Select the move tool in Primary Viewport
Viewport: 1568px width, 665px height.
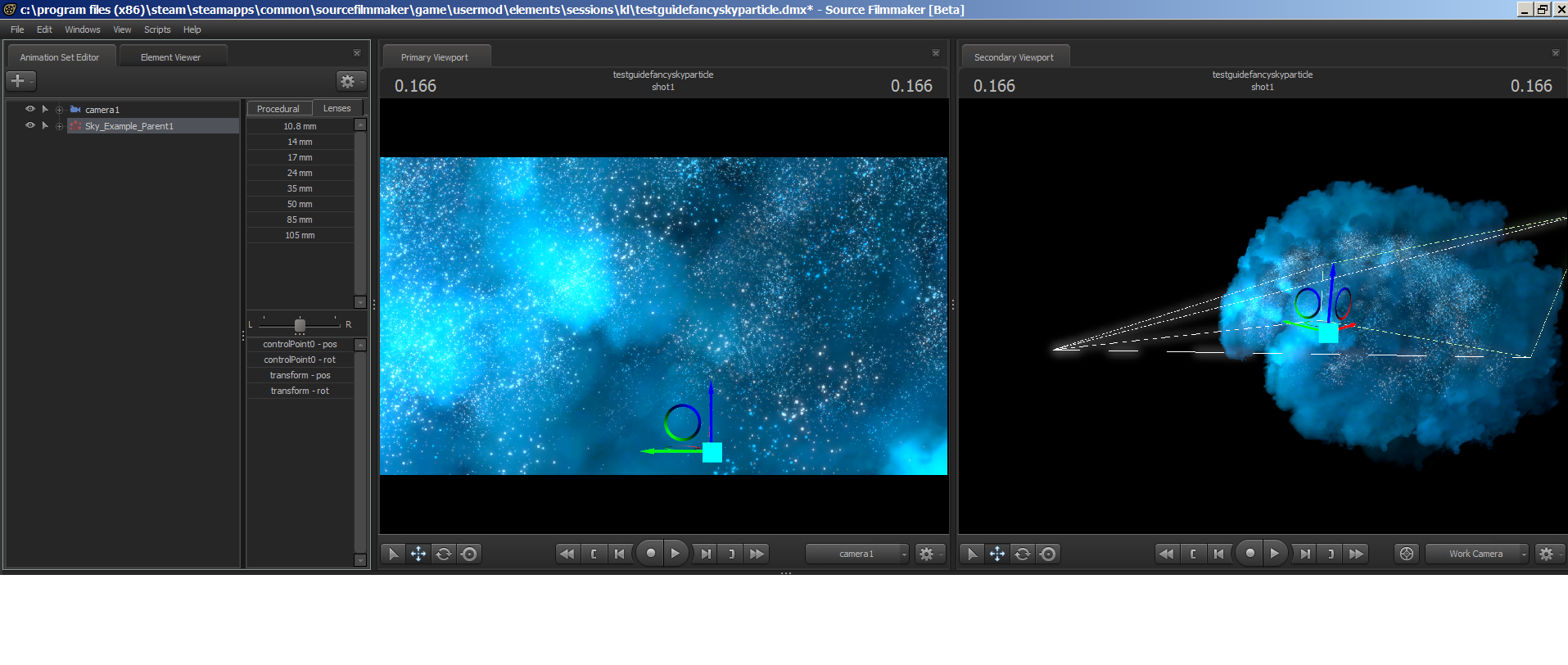click(418, 554)
